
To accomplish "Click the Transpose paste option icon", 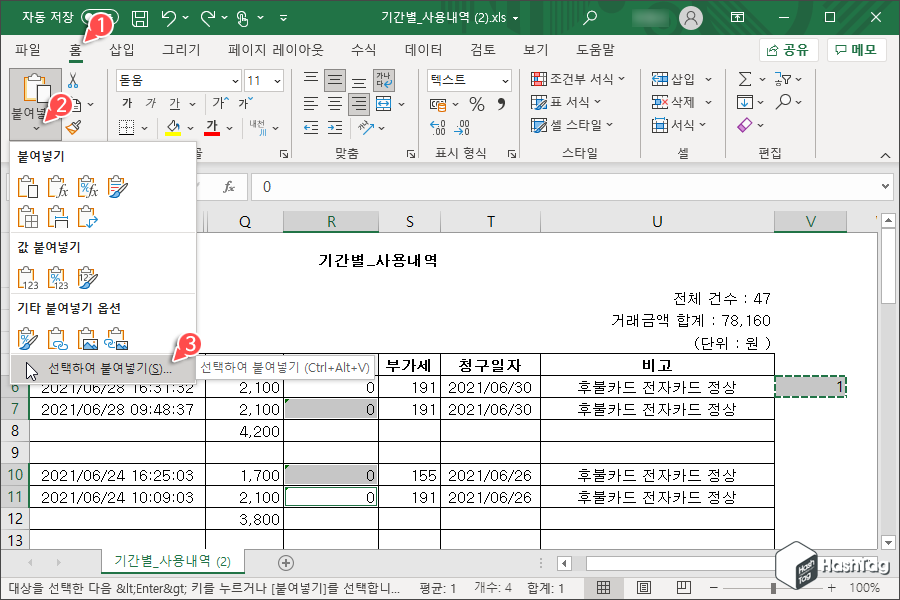I will click(x=88, y=216).
